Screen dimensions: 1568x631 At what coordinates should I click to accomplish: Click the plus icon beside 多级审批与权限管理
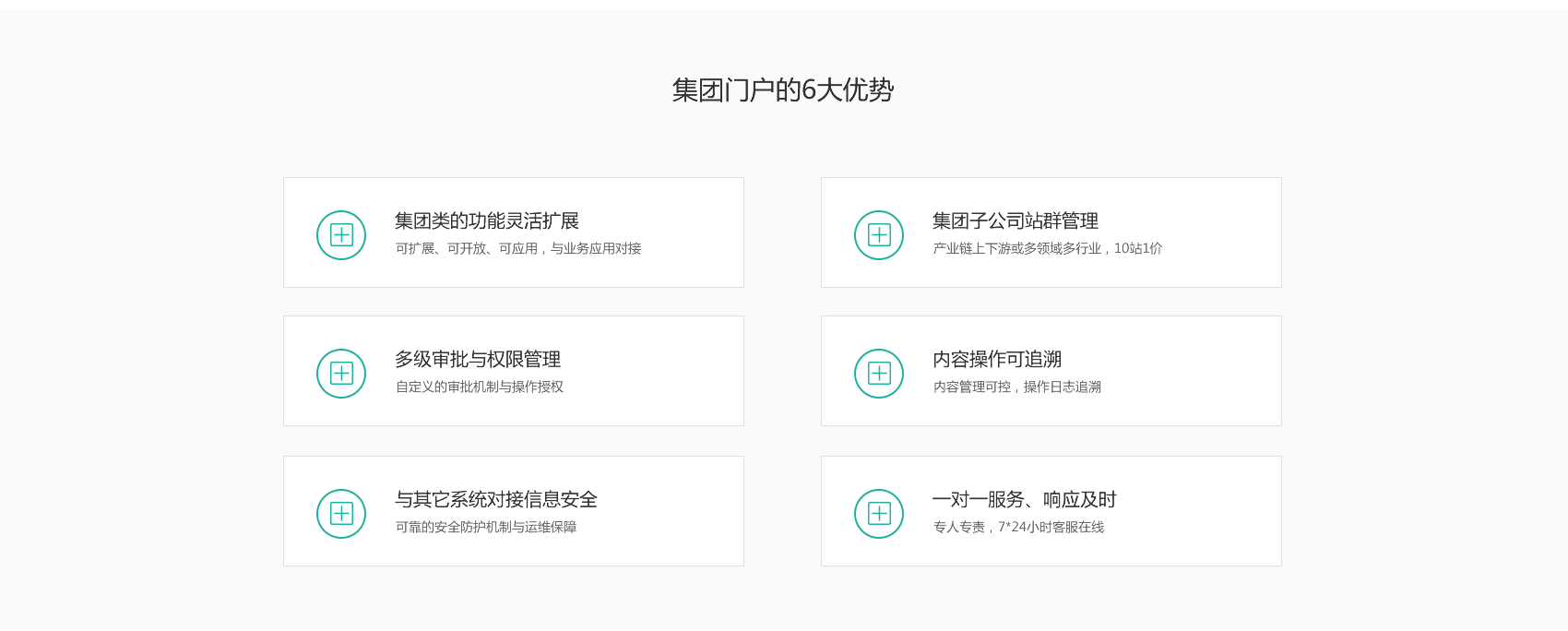point(341,374)
